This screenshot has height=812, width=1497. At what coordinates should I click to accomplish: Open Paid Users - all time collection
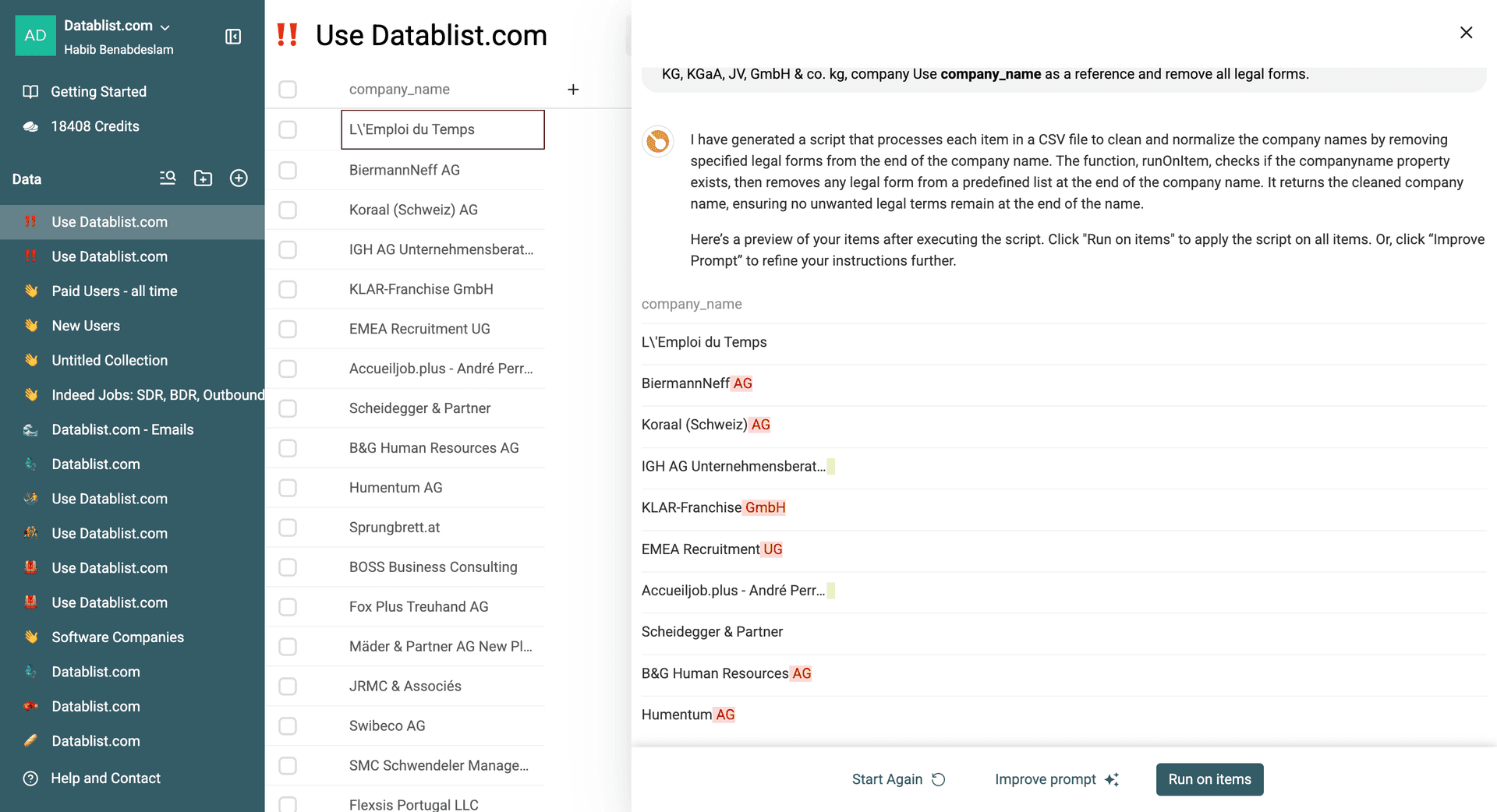[115, 291]
